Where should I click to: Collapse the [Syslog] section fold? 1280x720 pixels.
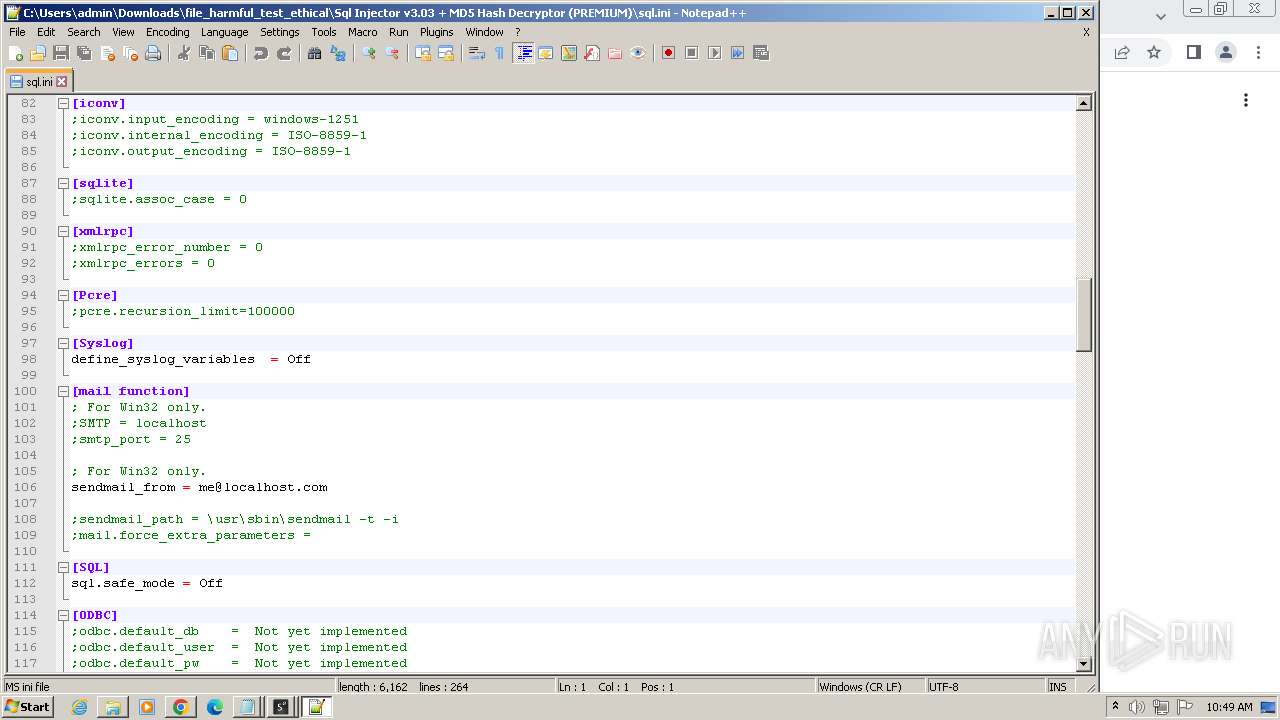point(63,343)
